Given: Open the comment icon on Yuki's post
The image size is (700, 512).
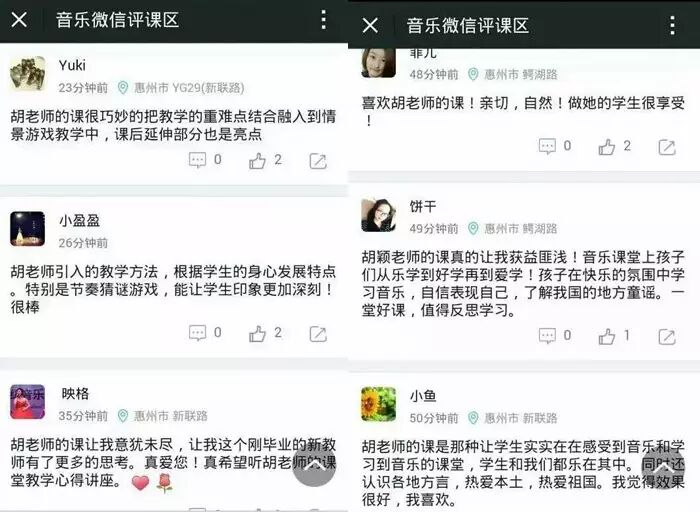Looking at the screenshot, I should pos(197,160).
